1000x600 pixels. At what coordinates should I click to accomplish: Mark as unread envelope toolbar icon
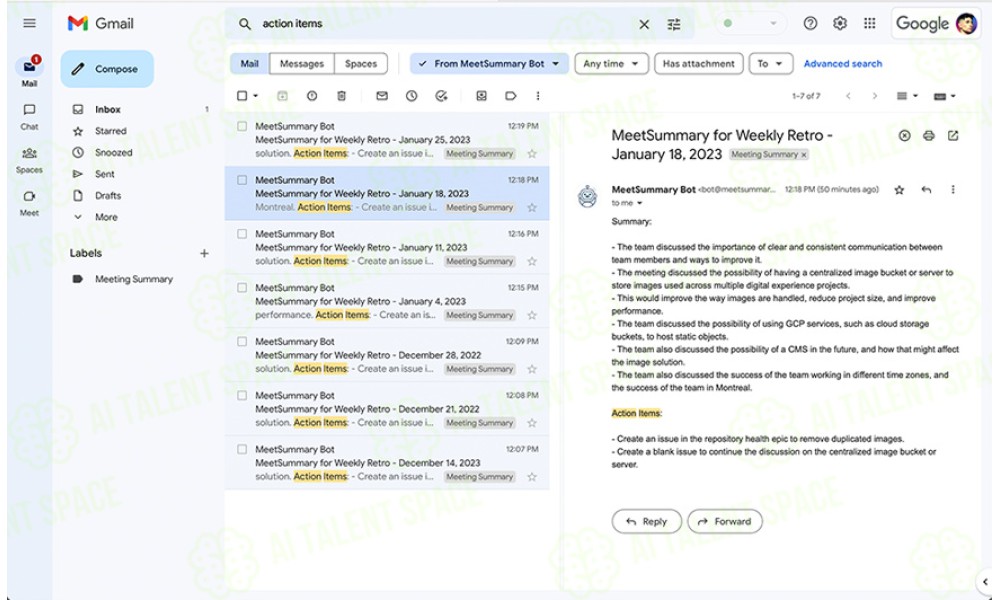click(x=382, y=96)
